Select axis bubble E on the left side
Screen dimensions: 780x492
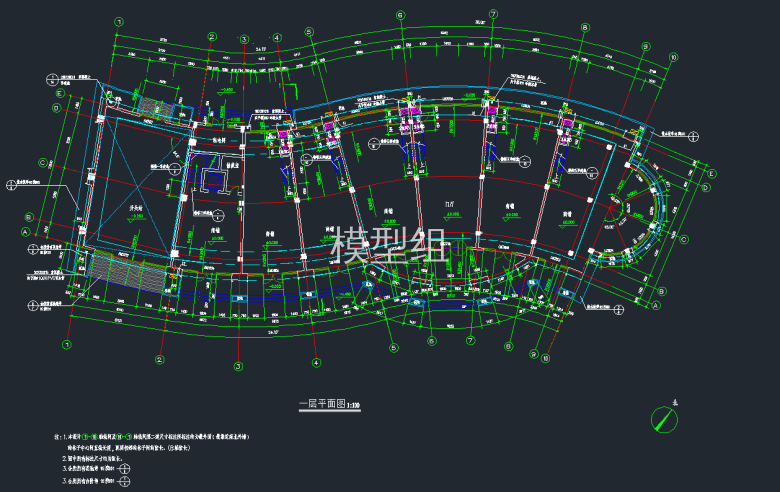pyautogui.click(x=61, y=94)
